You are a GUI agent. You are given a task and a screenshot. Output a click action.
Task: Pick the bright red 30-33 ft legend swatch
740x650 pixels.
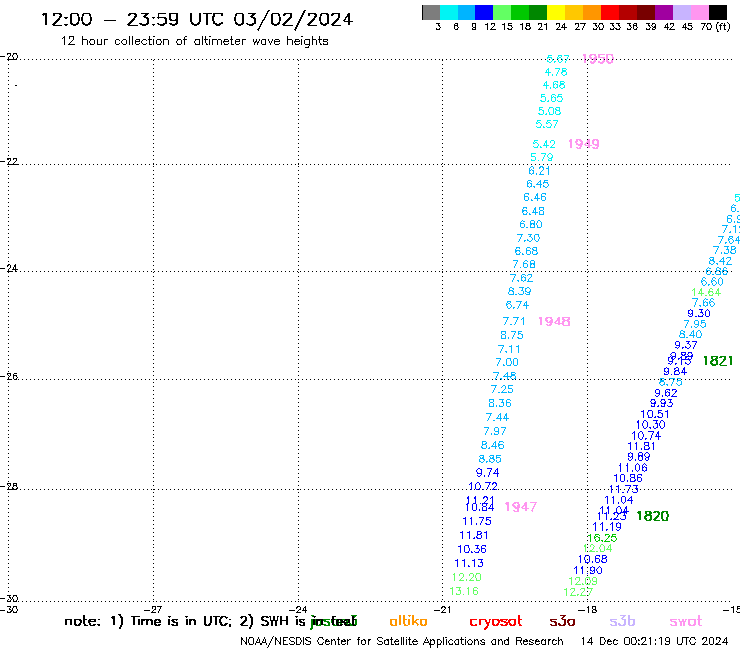click(x=610, y=12)
